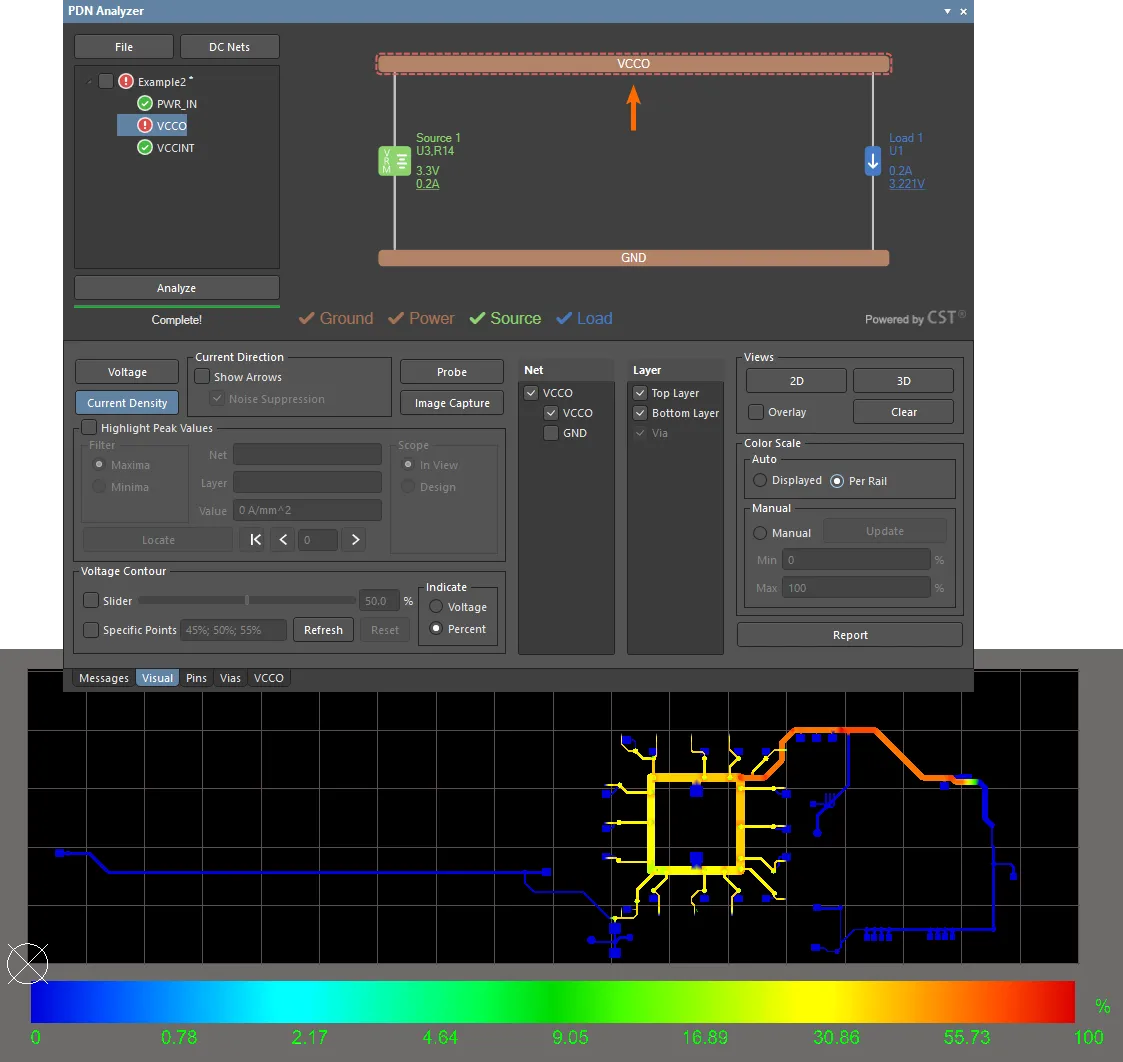Uncheck the Bottom Layer checkbox
This screenshot has width=1123, height=1062.
point(640,412)
